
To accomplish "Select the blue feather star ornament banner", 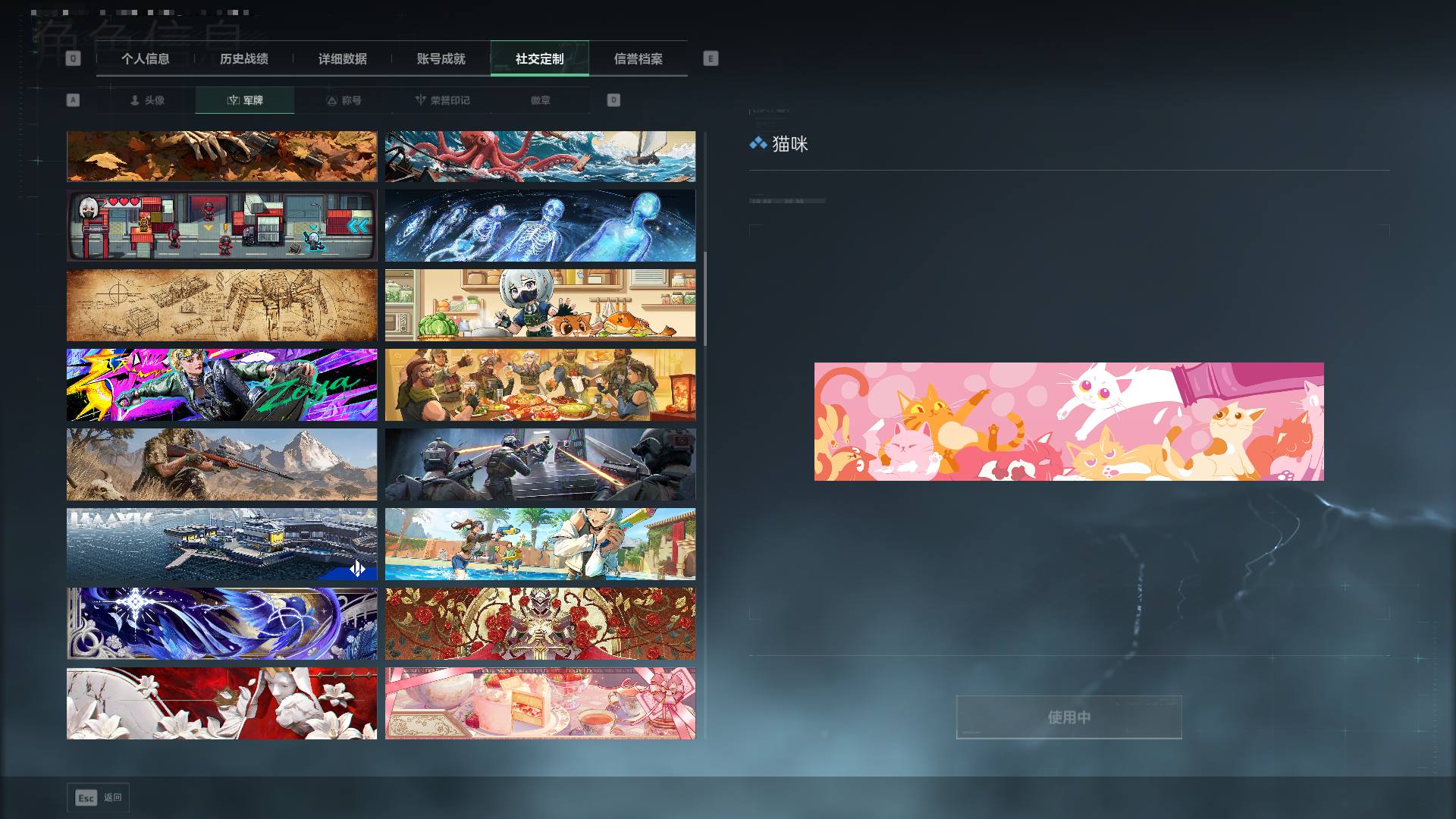I will pos(221,623).
